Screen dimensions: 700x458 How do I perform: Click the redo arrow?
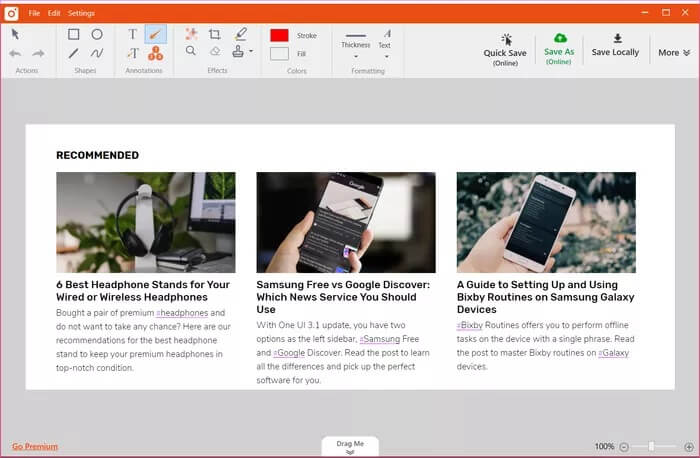[38, 54]
